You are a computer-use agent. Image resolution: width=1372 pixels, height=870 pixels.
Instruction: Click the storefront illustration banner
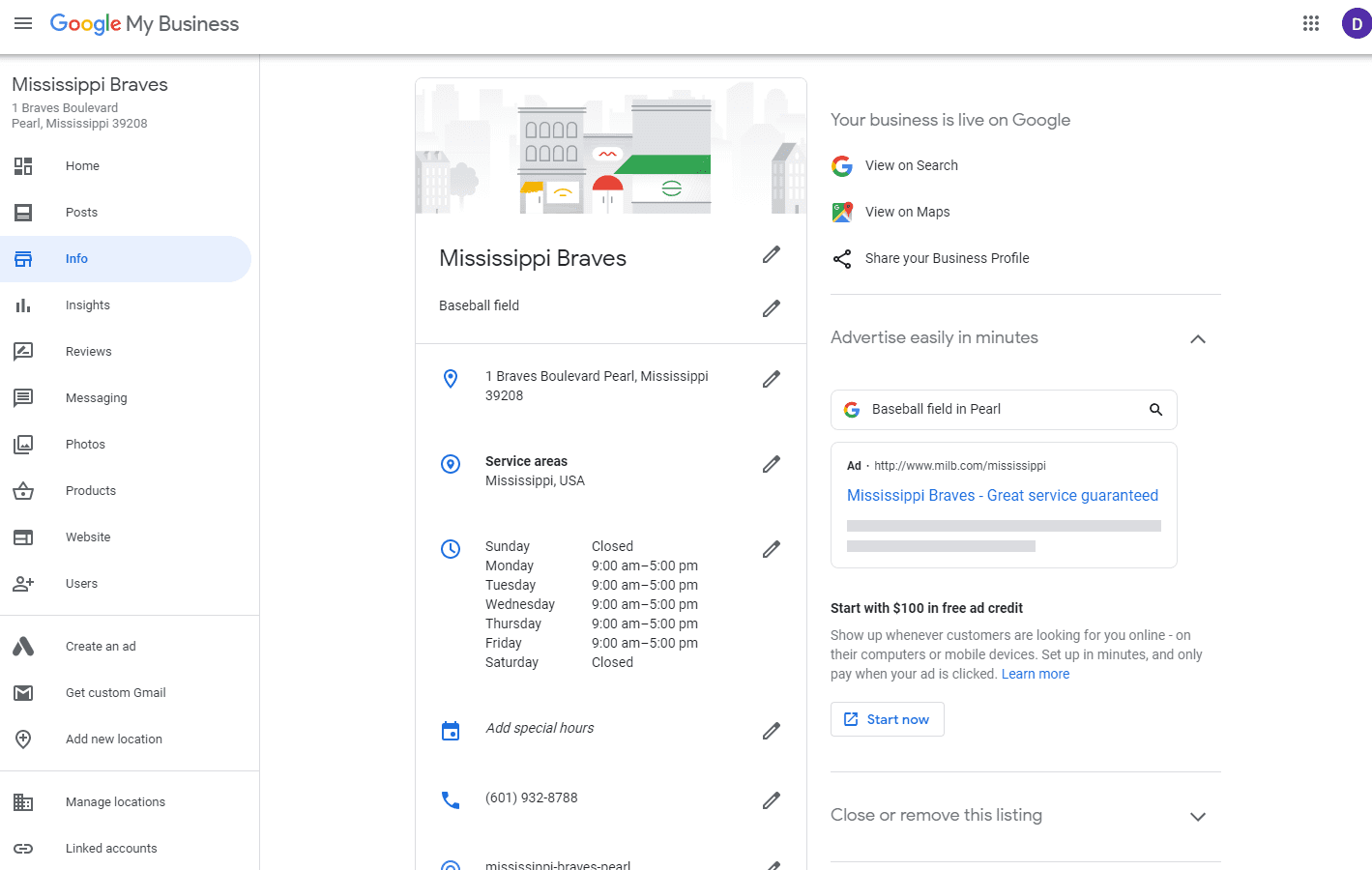[611, 146]
